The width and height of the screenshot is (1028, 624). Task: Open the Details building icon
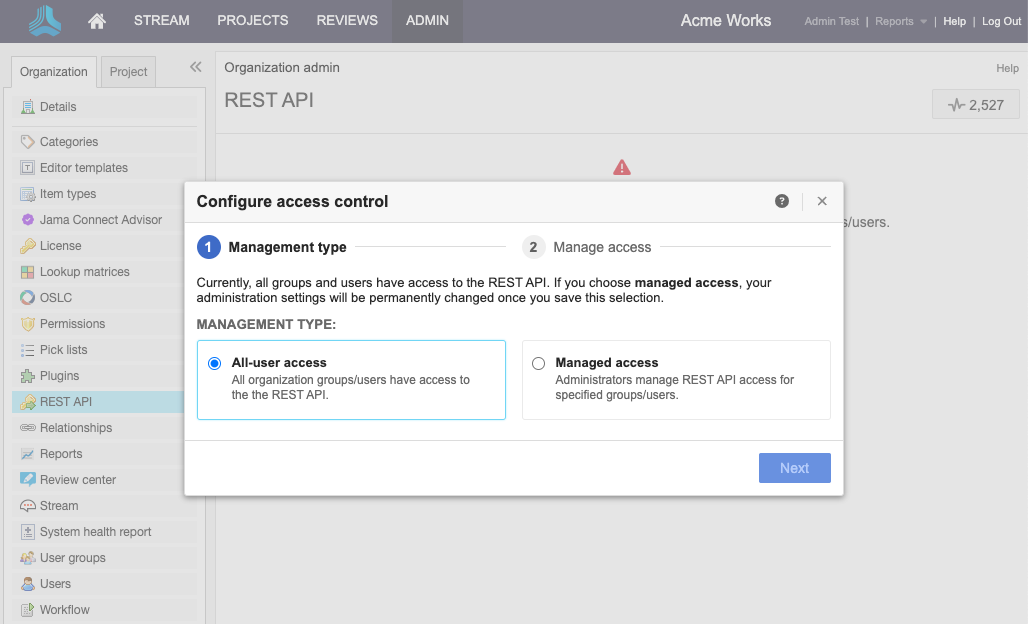[28, 107]
